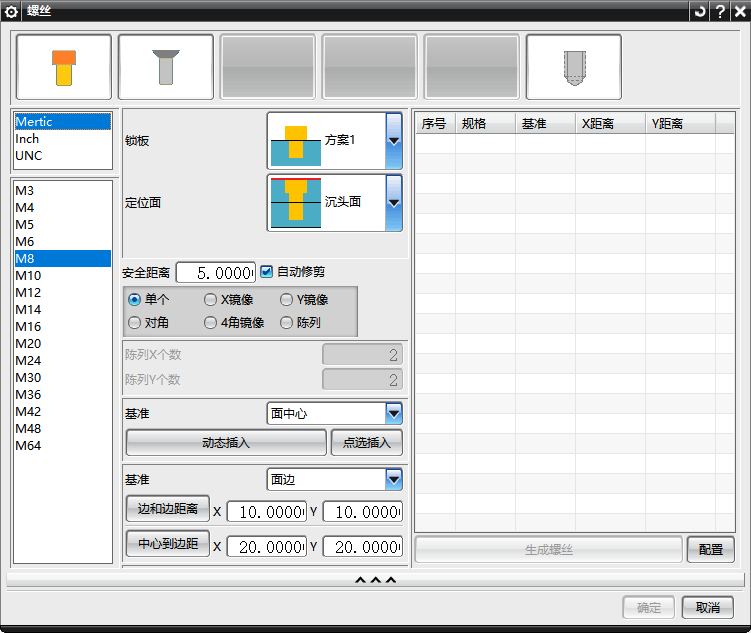751x633 pixels.
Task: Select Inch in the standard list
Action: 63,139
